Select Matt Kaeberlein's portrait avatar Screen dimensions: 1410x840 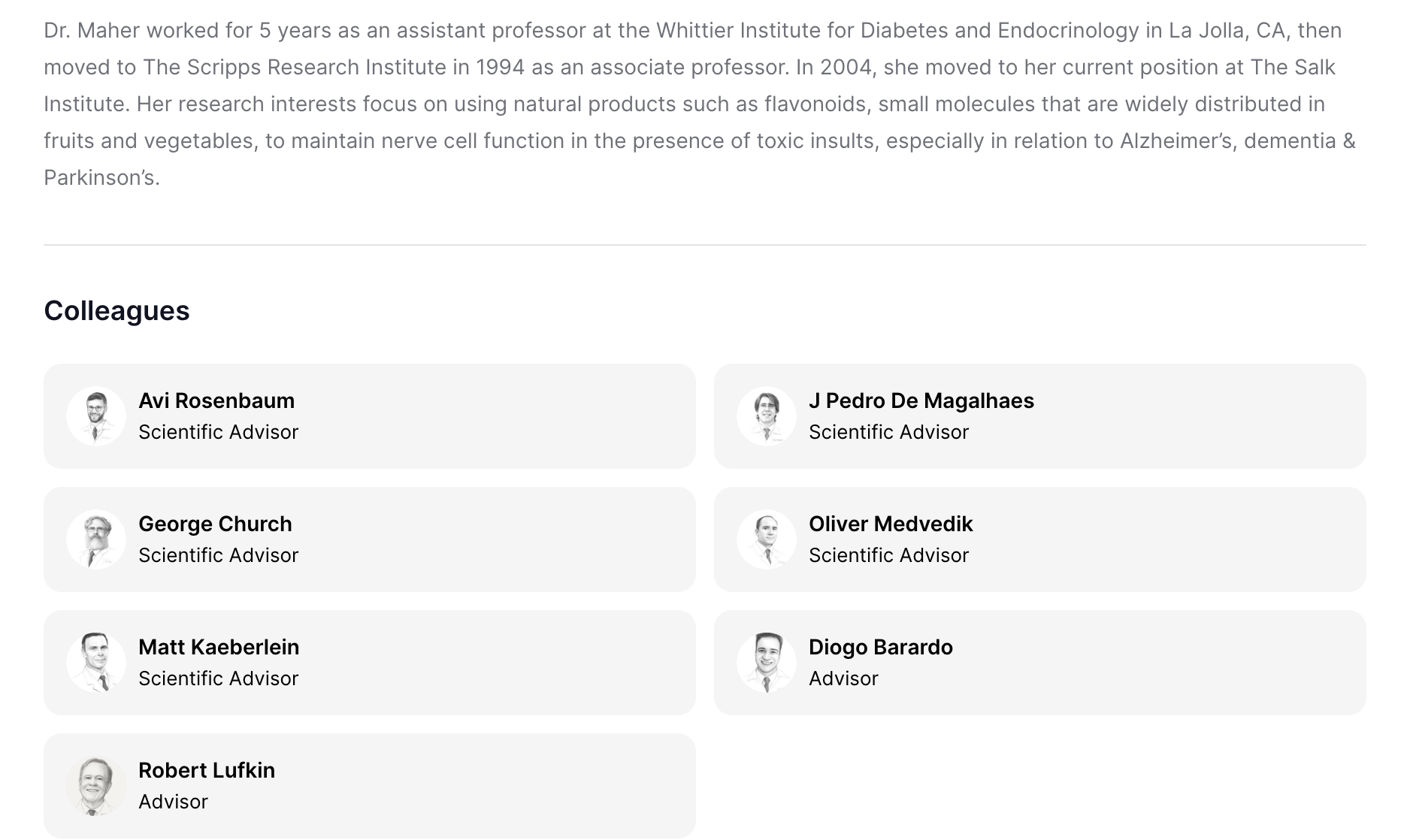pos(96,663)
